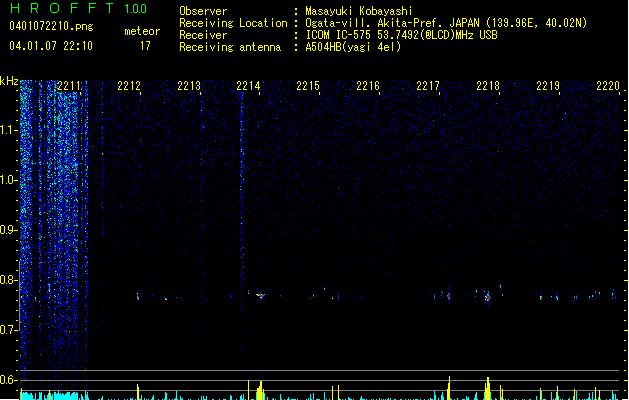Click the 0.7 frequency axis label
The width and height of the screenshot is (629, 400).
click(8, 330)
